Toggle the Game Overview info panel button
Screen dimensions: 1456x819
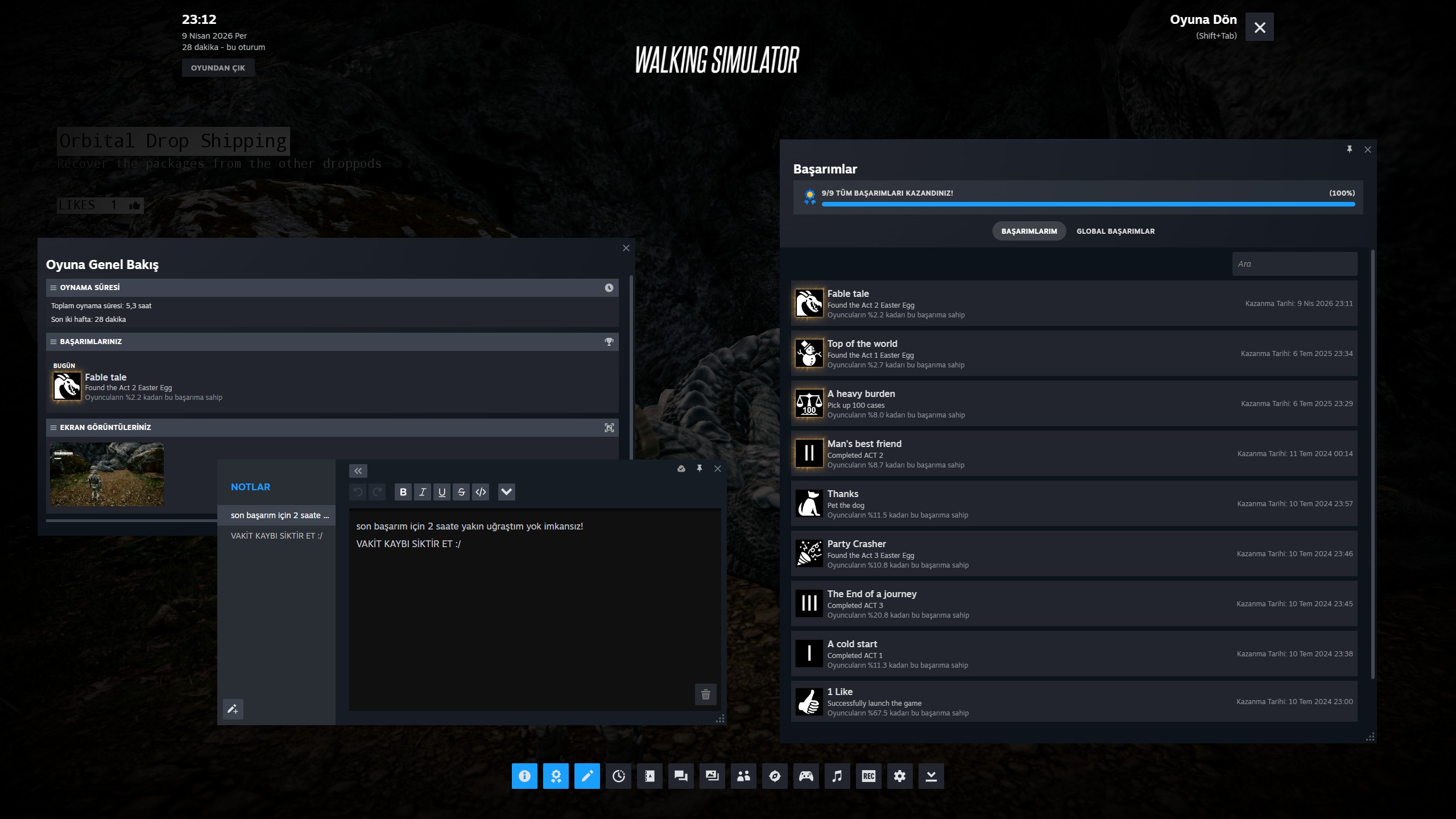tap(524, 776)
